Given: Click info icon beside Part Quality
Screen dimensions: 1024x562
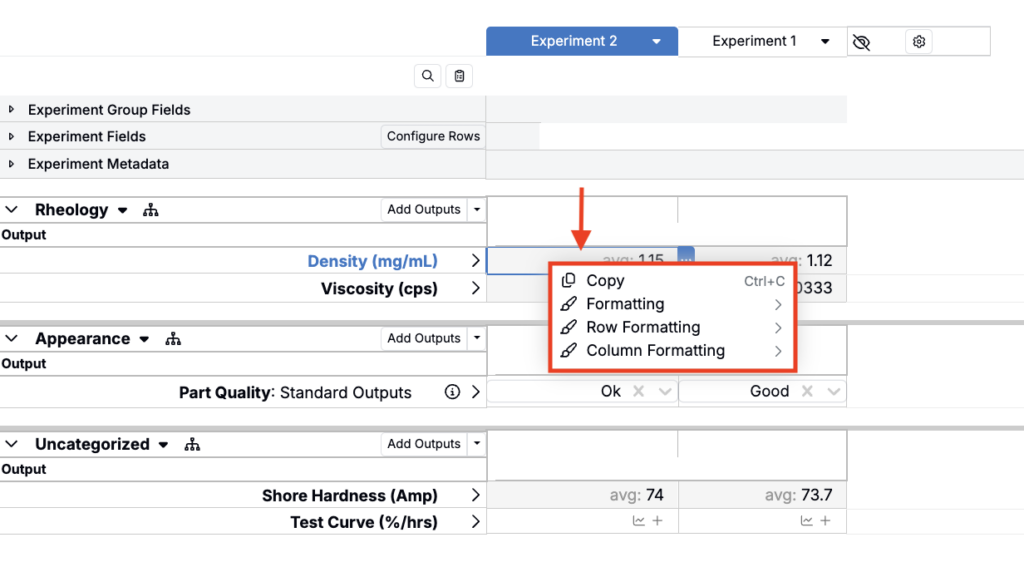Looking at the screenshot, I should tap(452, 392).
